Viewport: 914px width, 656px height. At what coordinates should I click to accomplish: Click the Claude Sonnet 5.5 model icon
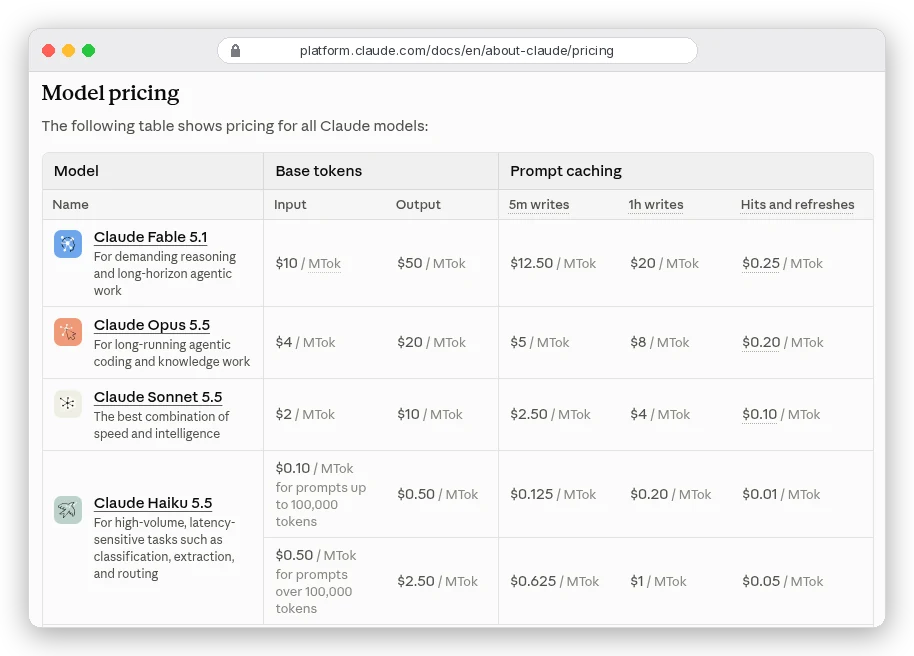coord(68,404)
